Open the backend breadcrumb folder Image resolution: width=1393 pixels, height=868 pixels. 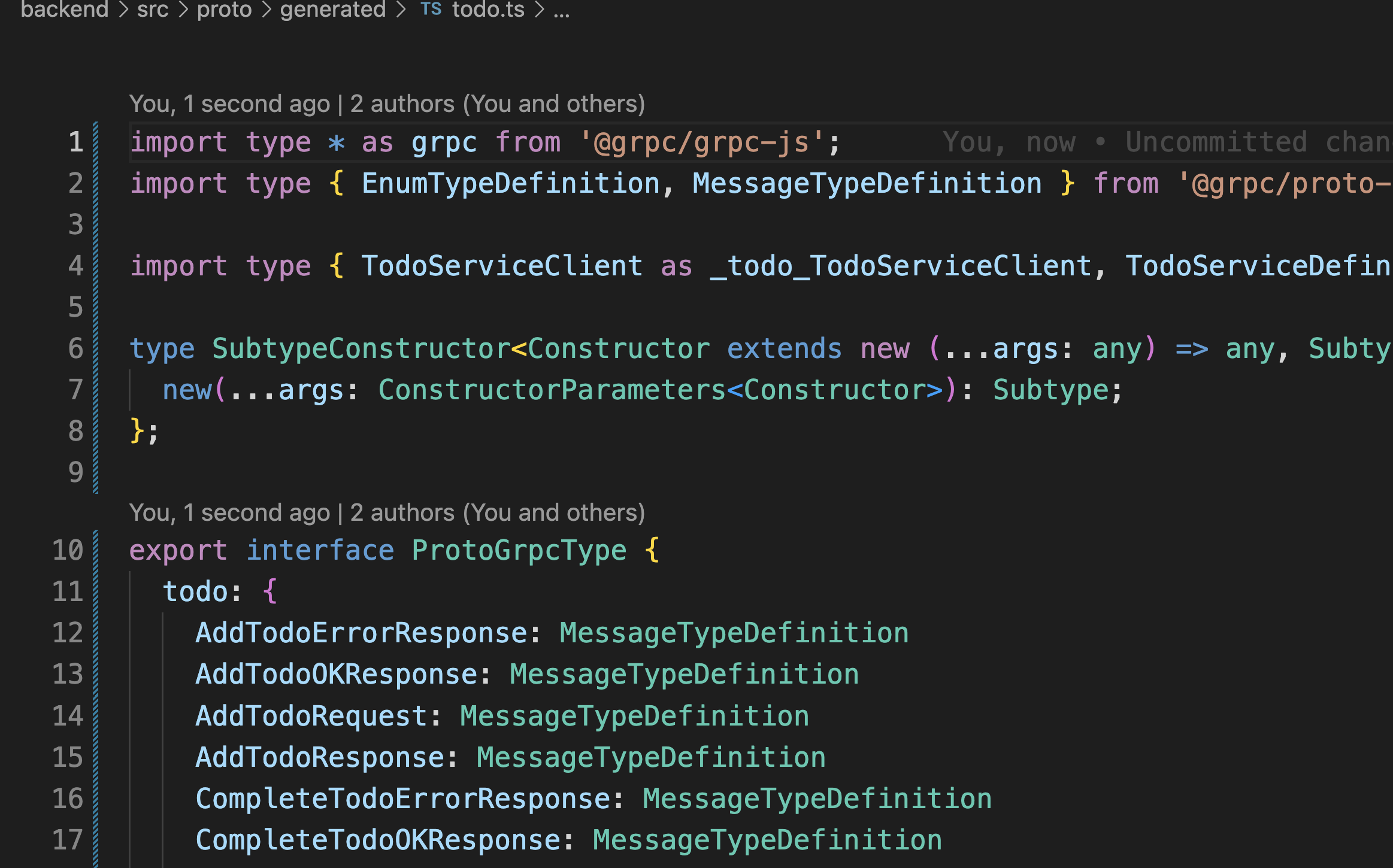64,9
